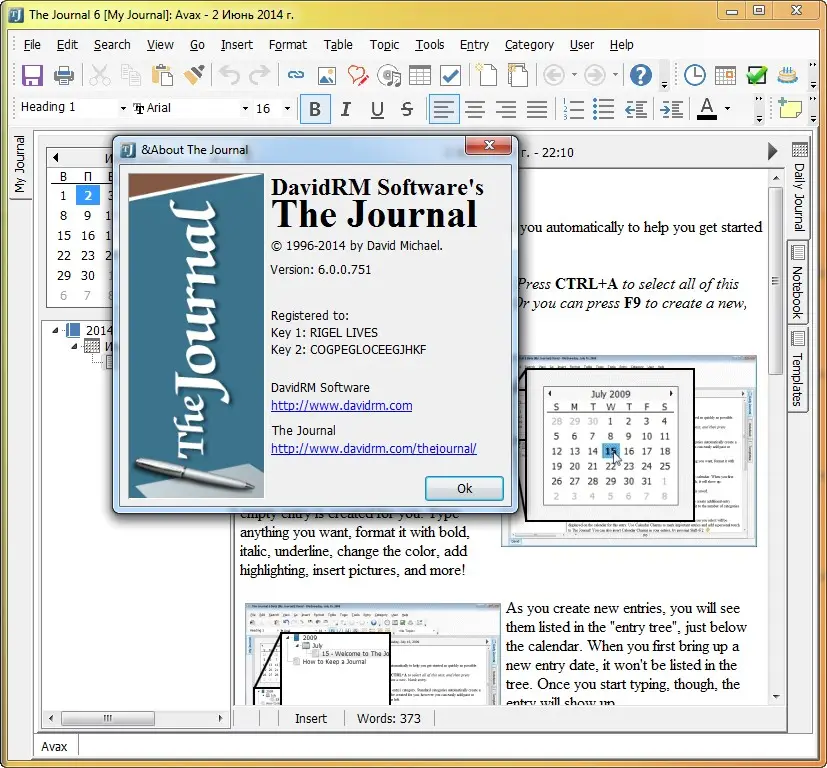This screenshot has width=827, height=768.
Task: Select day 16 in the calendar
Action: (x=88, y=235)
